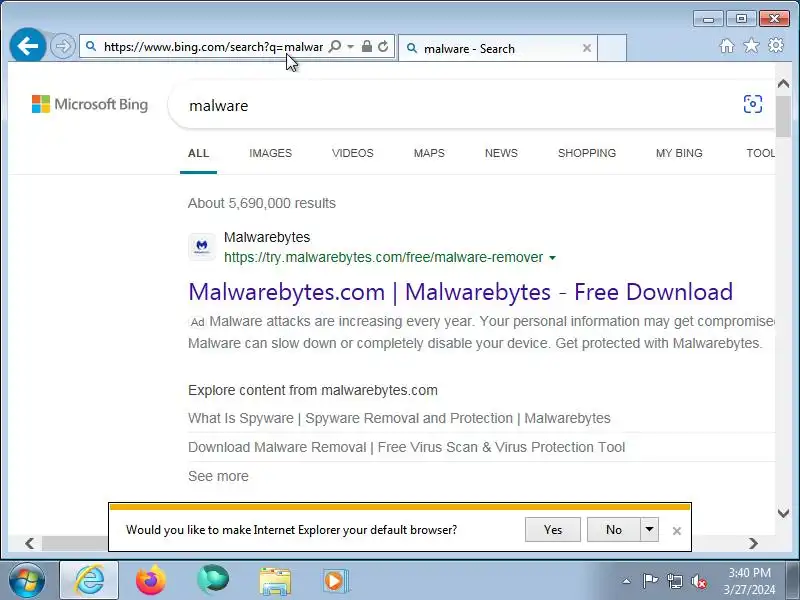
Task: Click the Malwarebytes site favicon
Action: (202, 247)
